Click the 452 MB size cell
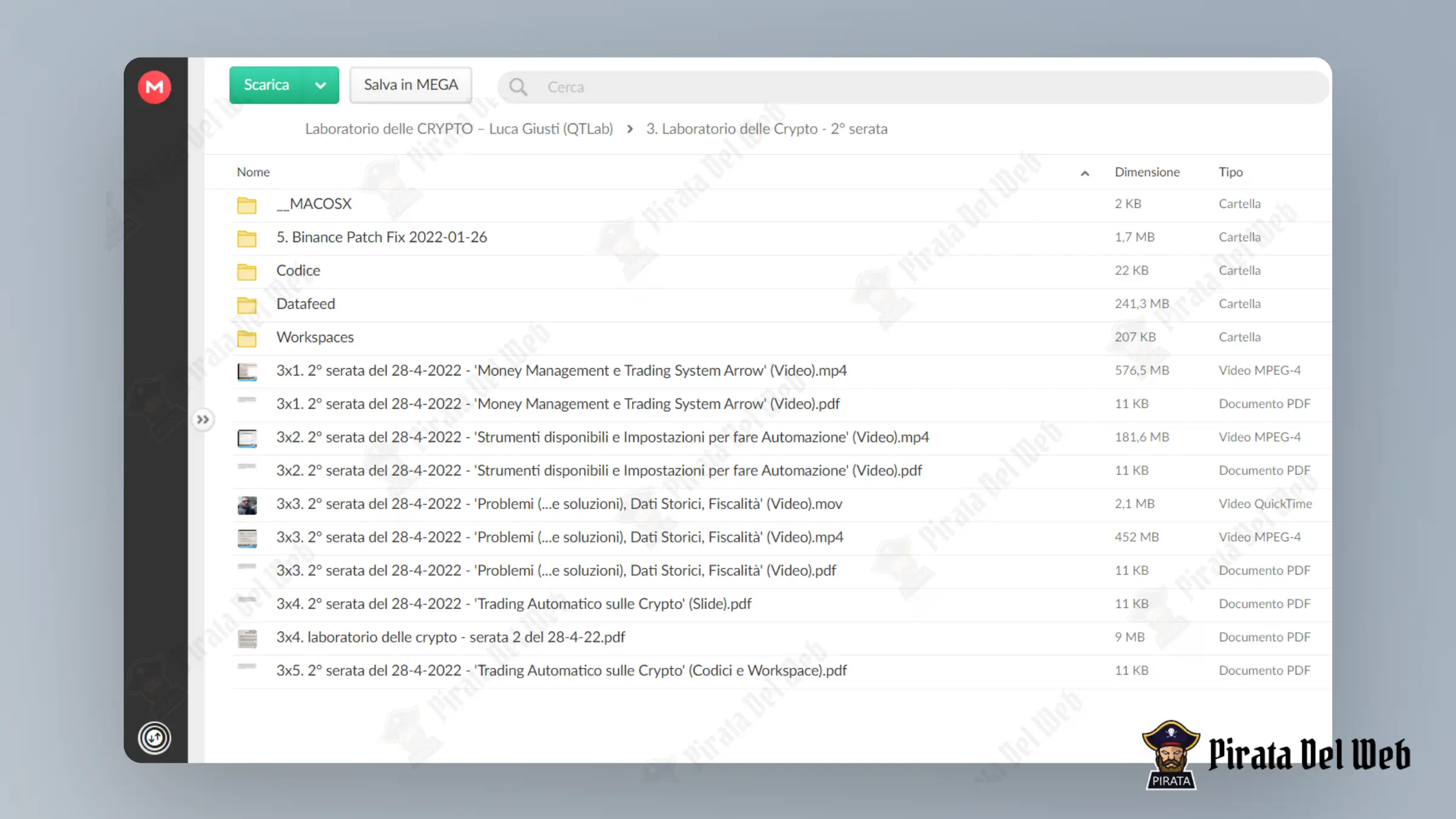Image resolution: width=1456 pixels, height=819 pixels. [x=1137, y=538]
